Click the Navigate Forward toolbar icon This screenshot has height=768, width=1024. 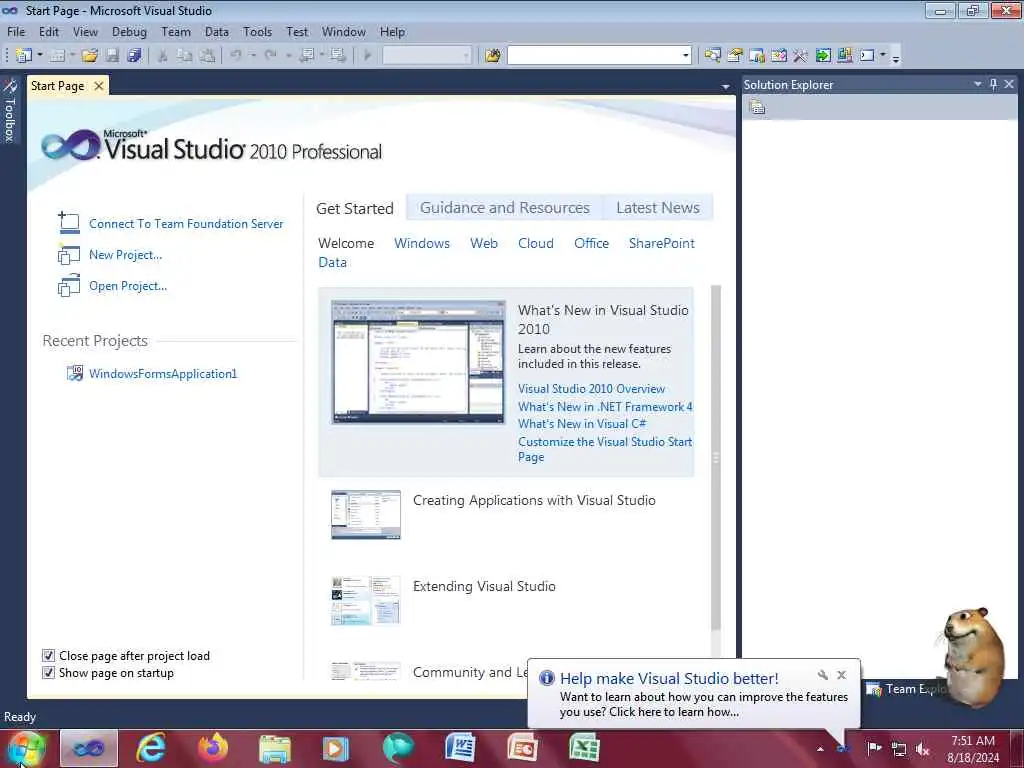(x=338, y=56)
